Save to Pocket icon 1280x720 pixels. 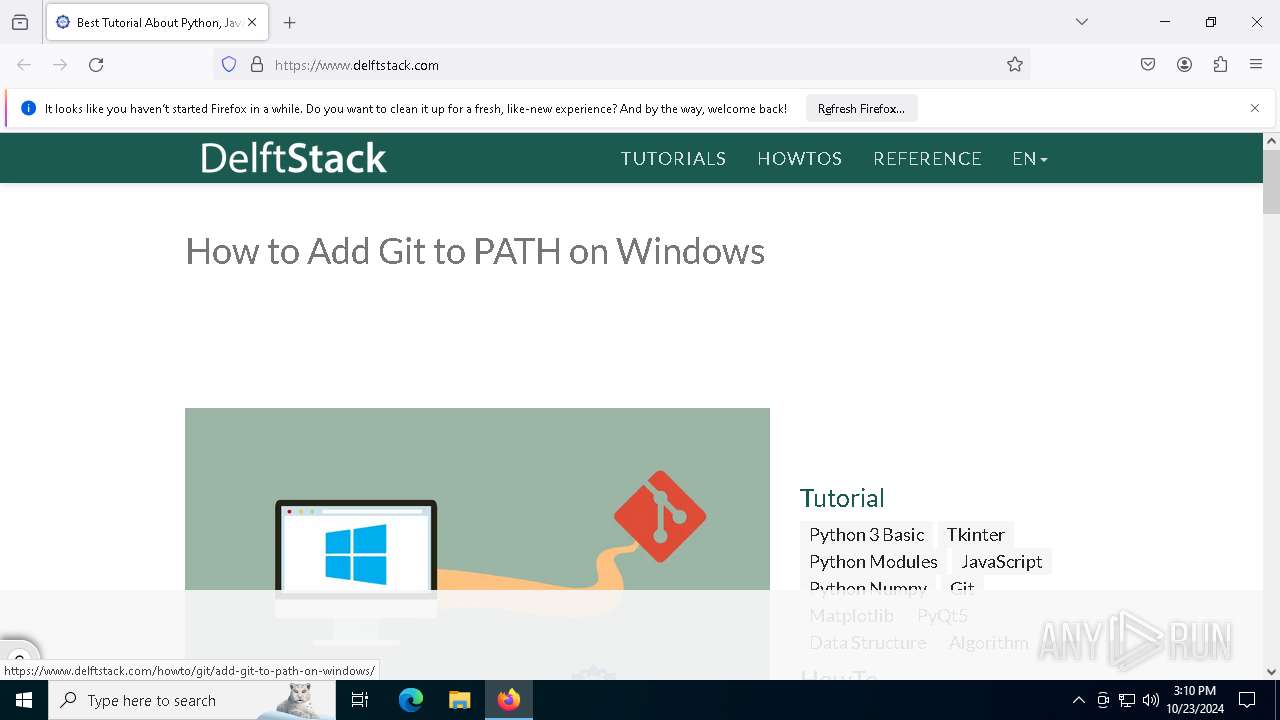click(1148, 65)
